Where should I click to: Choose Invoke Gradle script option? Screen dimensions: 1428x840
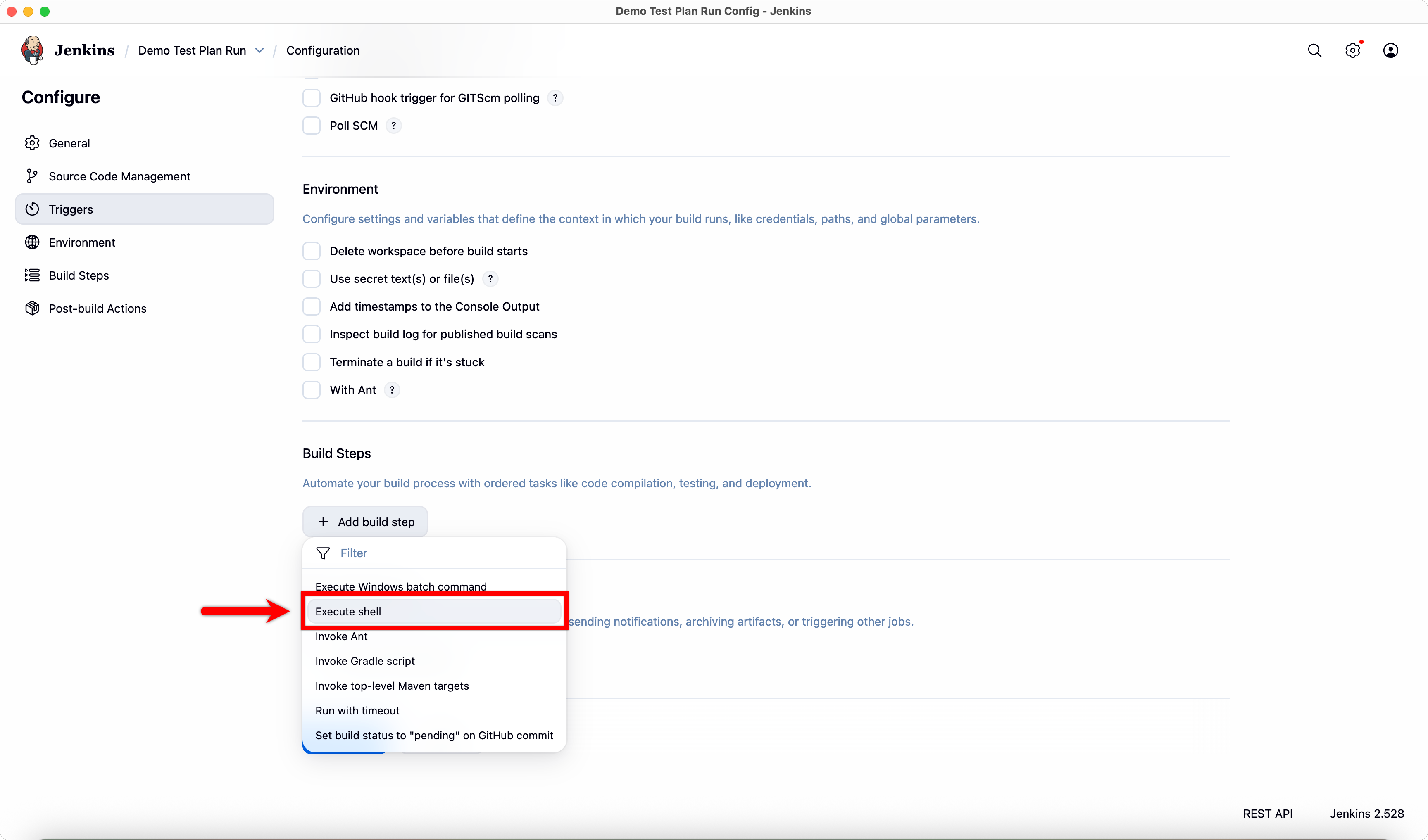click(x=365, y=661)
